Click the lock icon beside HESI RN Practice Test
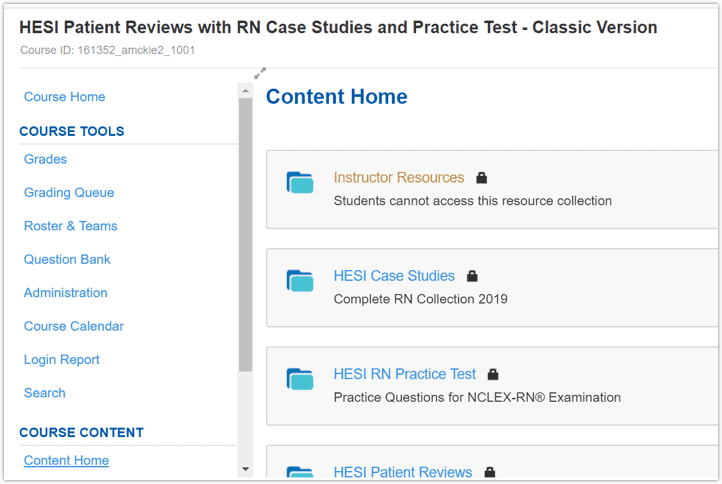This screenshot has height=484, width=722. pyautogui.click(x=493, y=375)
